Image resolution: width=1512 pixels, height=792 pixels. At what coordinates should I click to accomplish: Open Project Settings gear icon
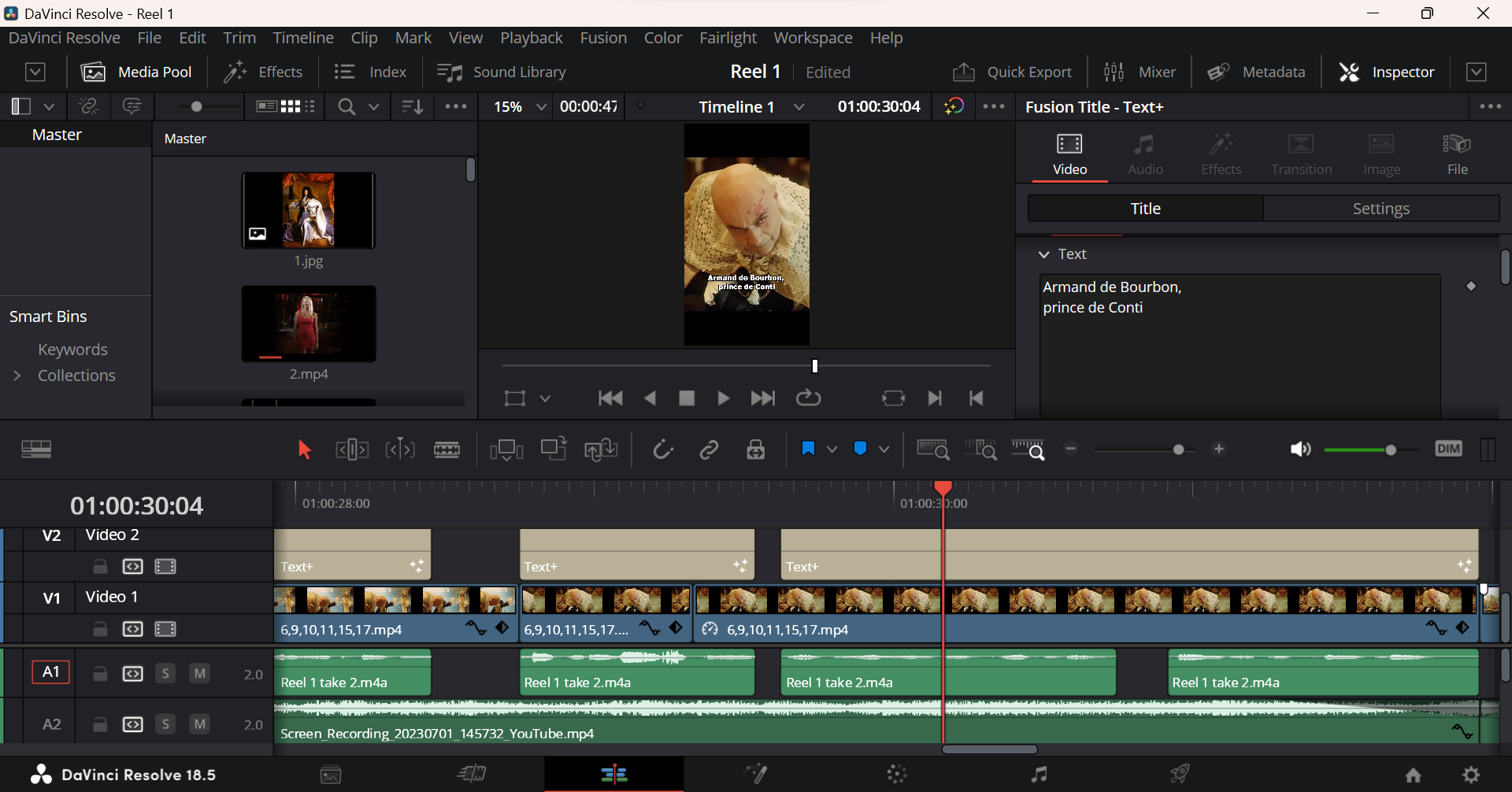tap(1471, 775)
